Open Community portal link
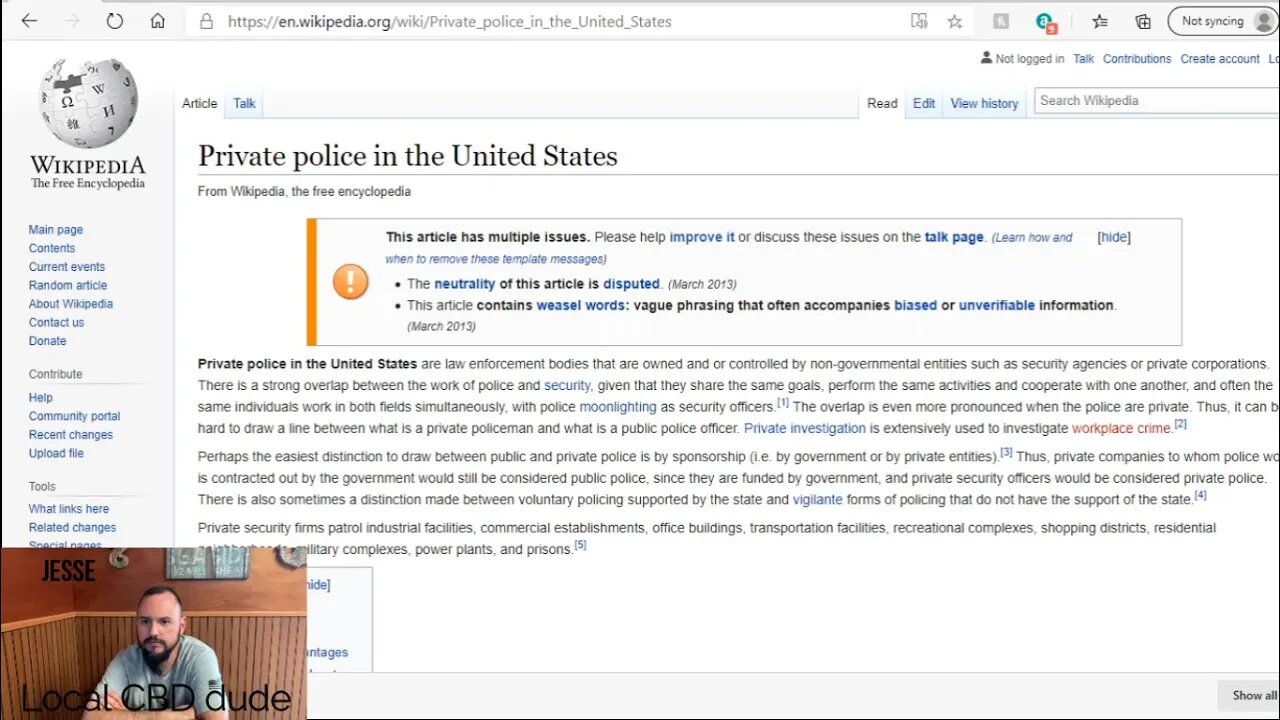 pyautogui.click(x=74, y=416)
